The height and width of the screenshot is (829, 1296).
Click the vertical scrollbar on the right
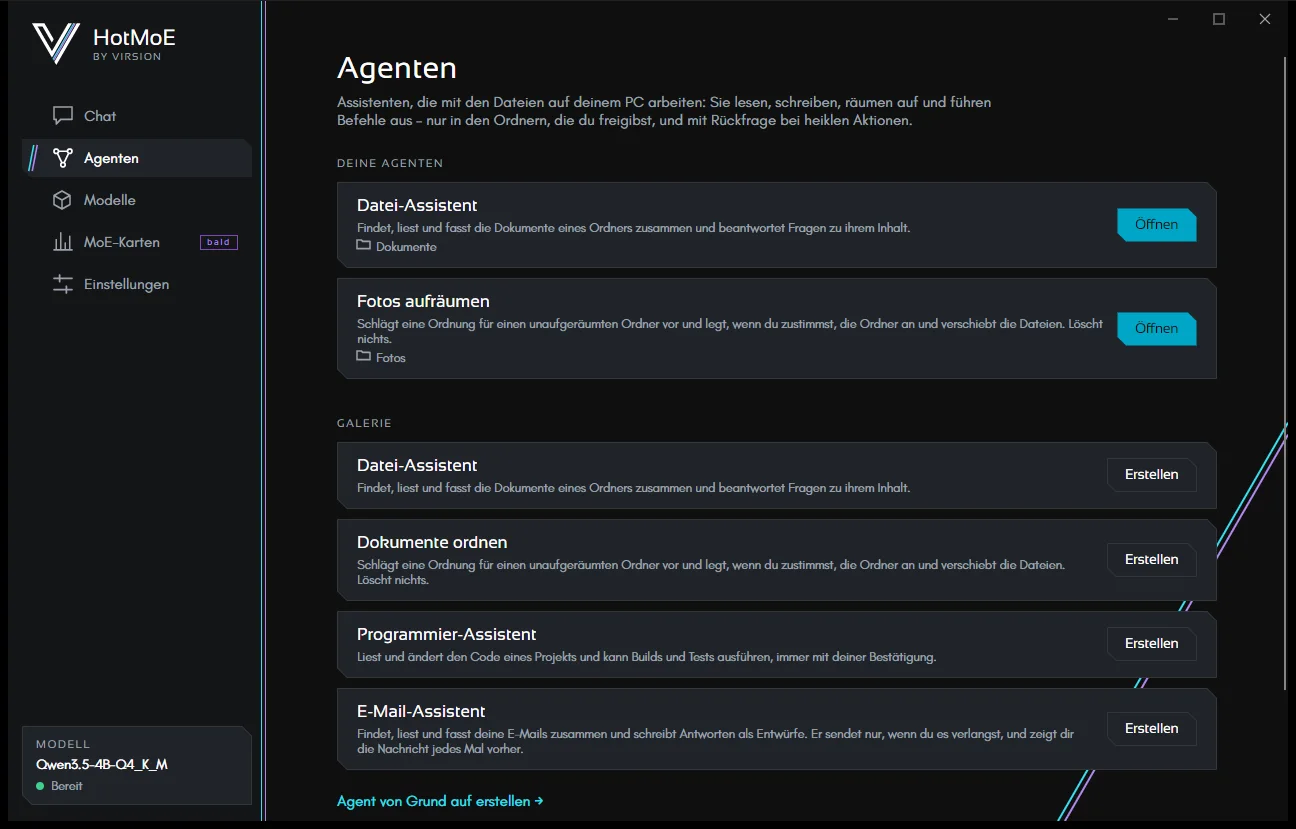tap(1286, 373)
